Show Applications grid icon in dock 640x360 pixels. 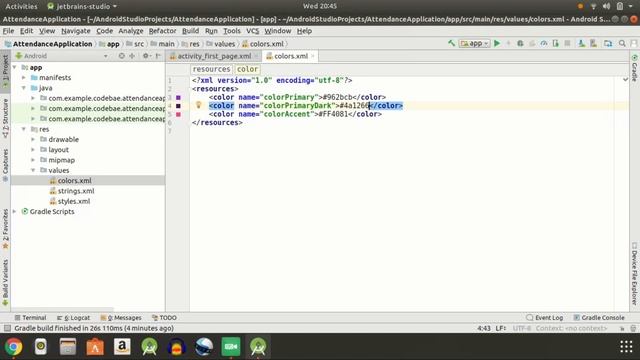pyautogui.click(x=626, y=347)
